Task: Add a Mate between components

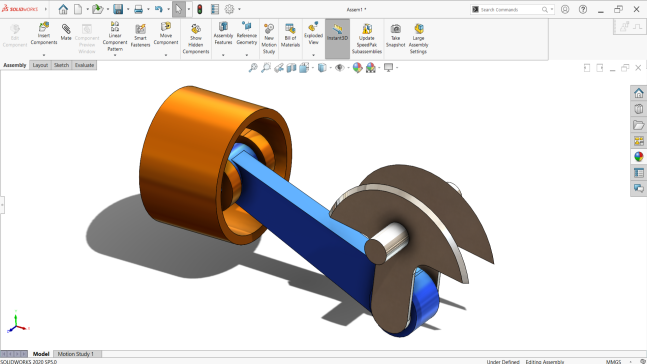Action: [66, 32]
